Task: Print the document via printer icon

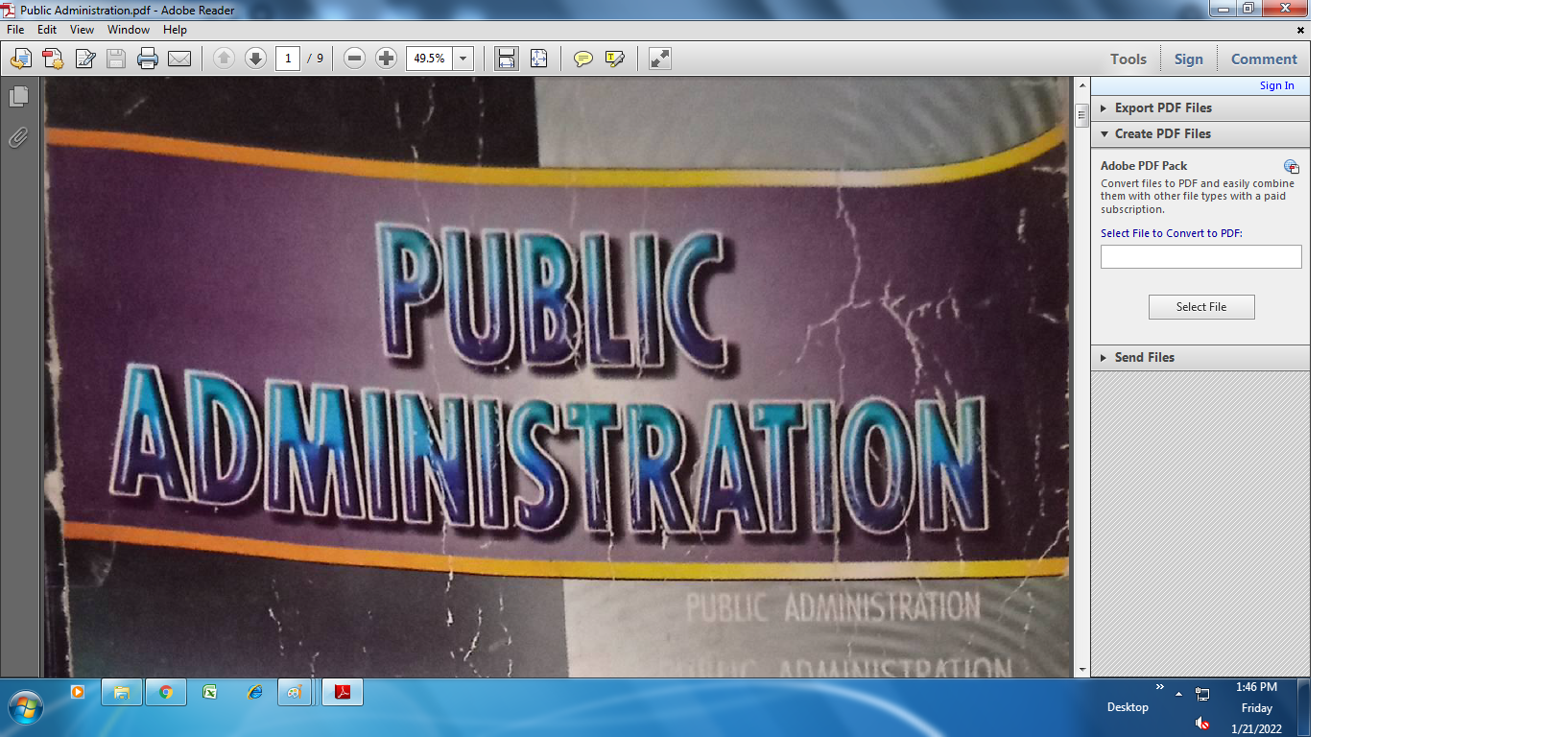Action: click(148, 59)
